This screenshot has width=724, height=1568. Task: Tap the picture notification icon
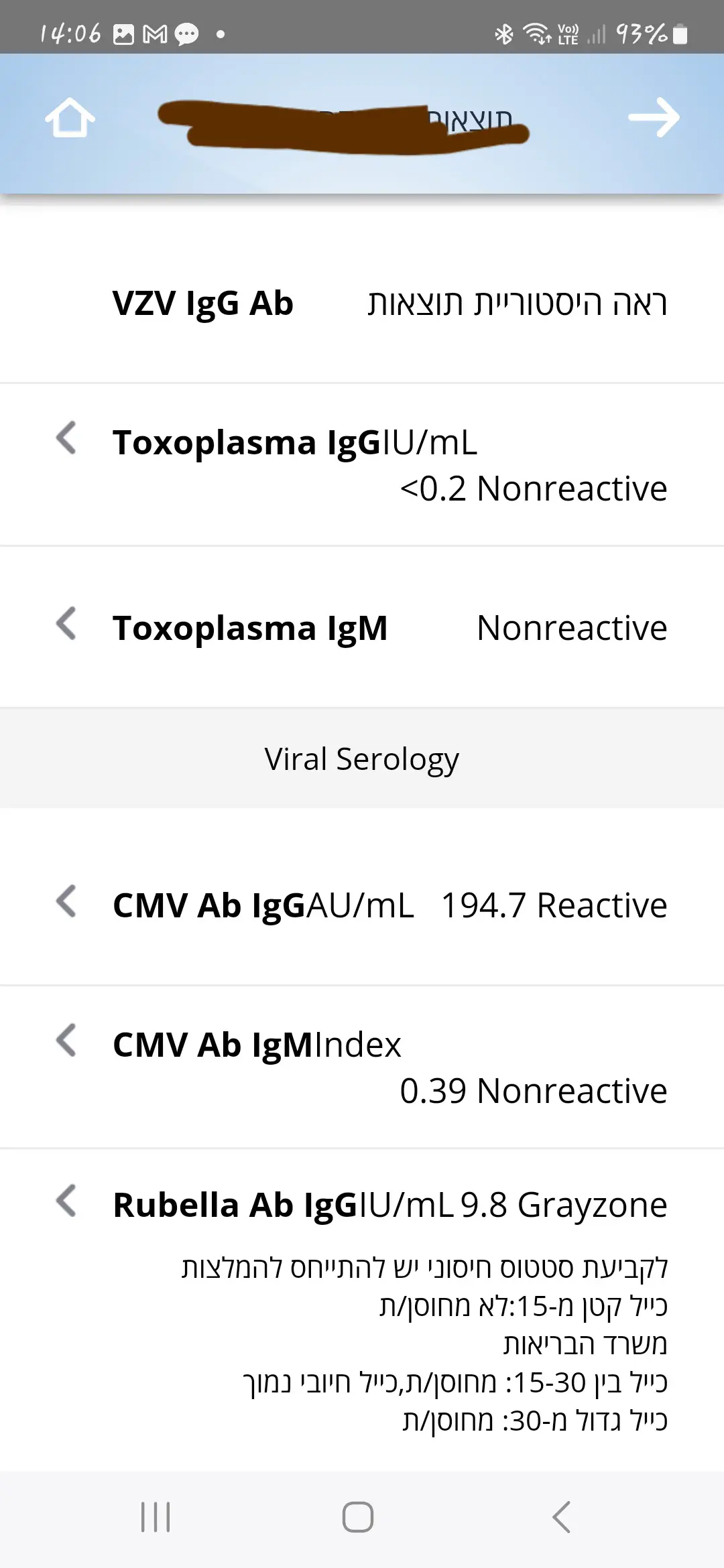pyautogui.click(x=123, y=34)
